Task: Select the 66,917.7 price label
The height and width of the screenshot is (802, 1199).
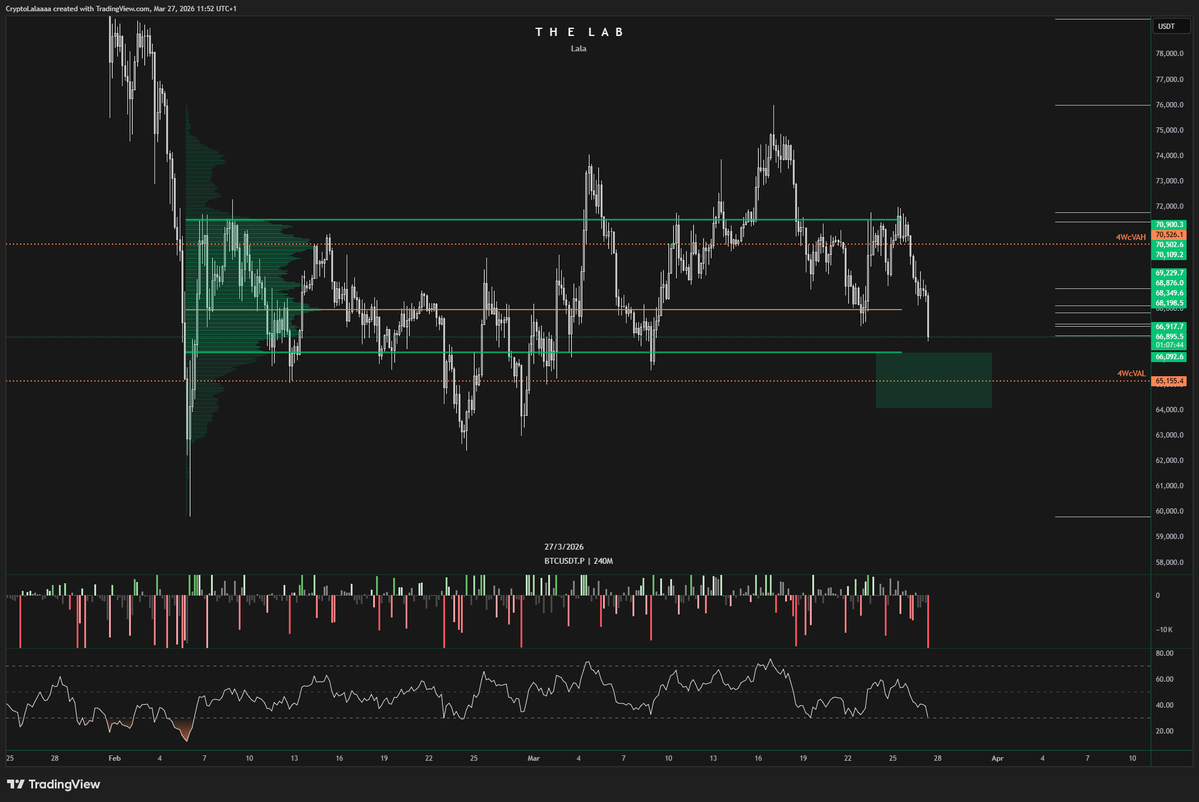Action: point(1169,326)
